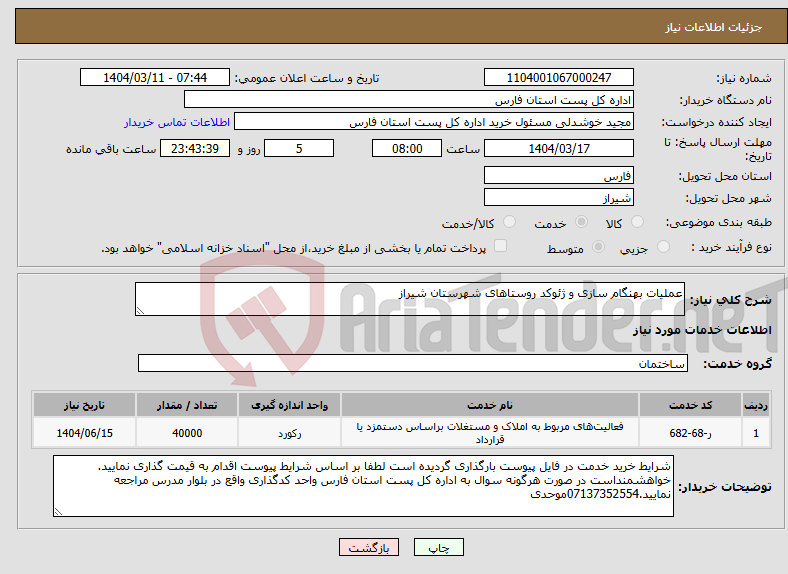Click the توضیحات خریدار label

tap(725, 487)
